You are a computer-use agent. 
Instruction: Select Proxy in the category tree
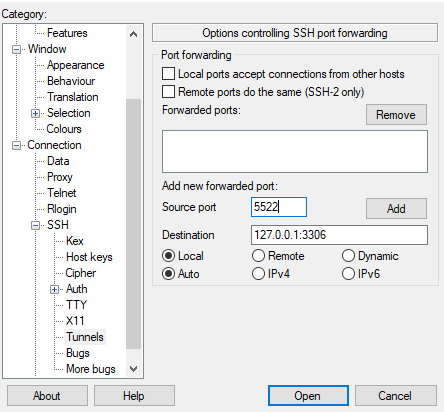pyautogui.click(x=60, y=177)
